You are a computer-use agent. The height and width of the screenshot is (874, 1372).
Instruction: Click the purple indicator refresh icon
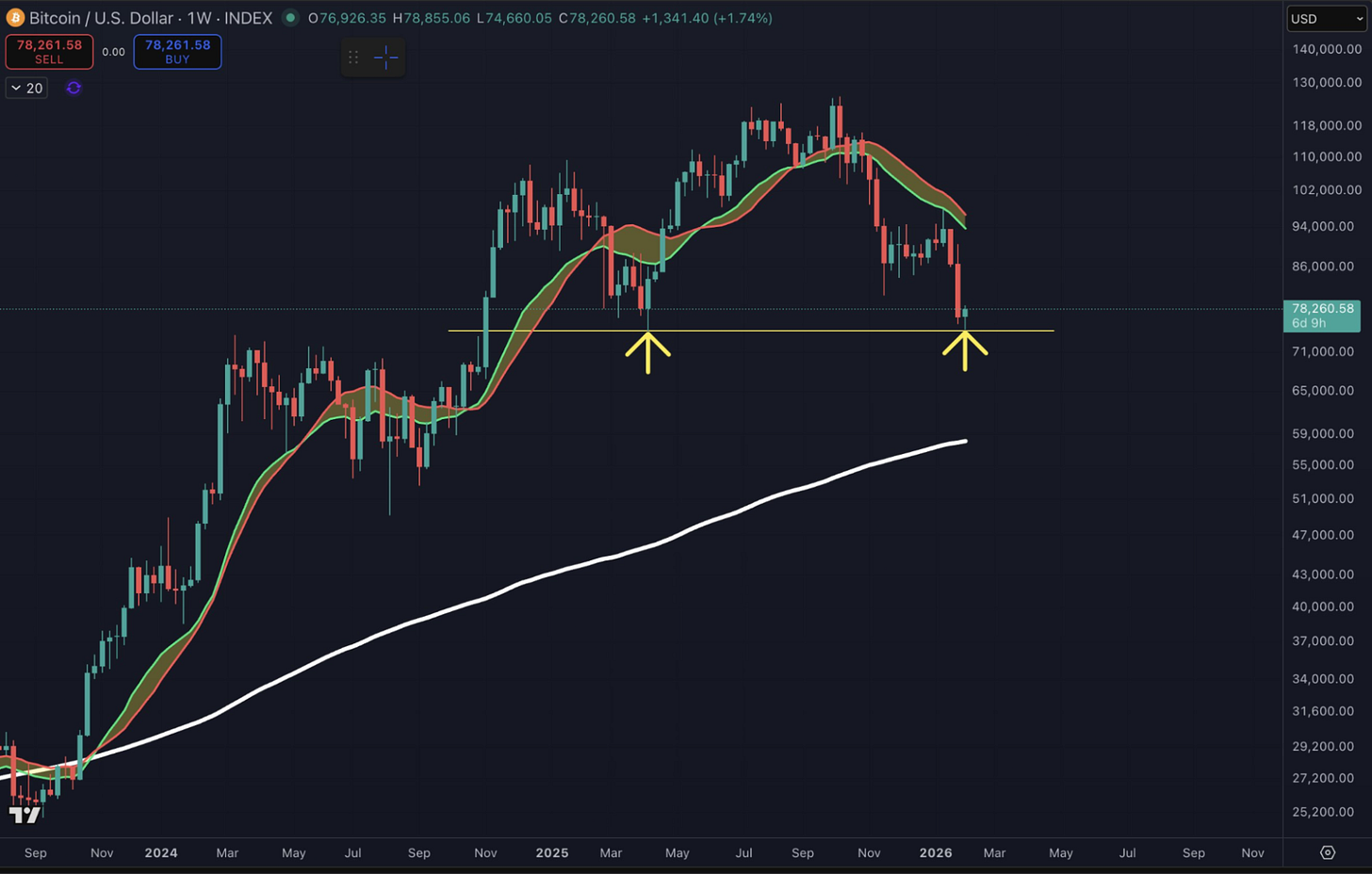point(73,88)
